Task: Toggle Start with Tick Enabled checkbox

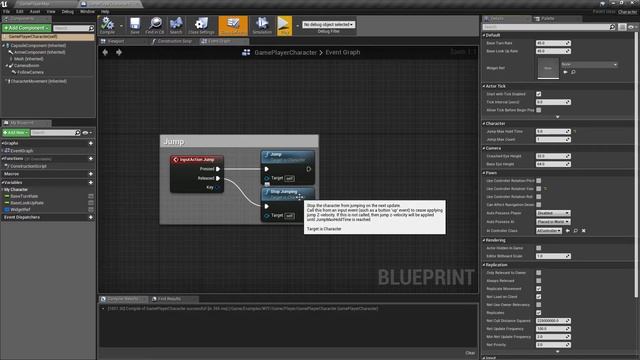Action: (539, 94)
